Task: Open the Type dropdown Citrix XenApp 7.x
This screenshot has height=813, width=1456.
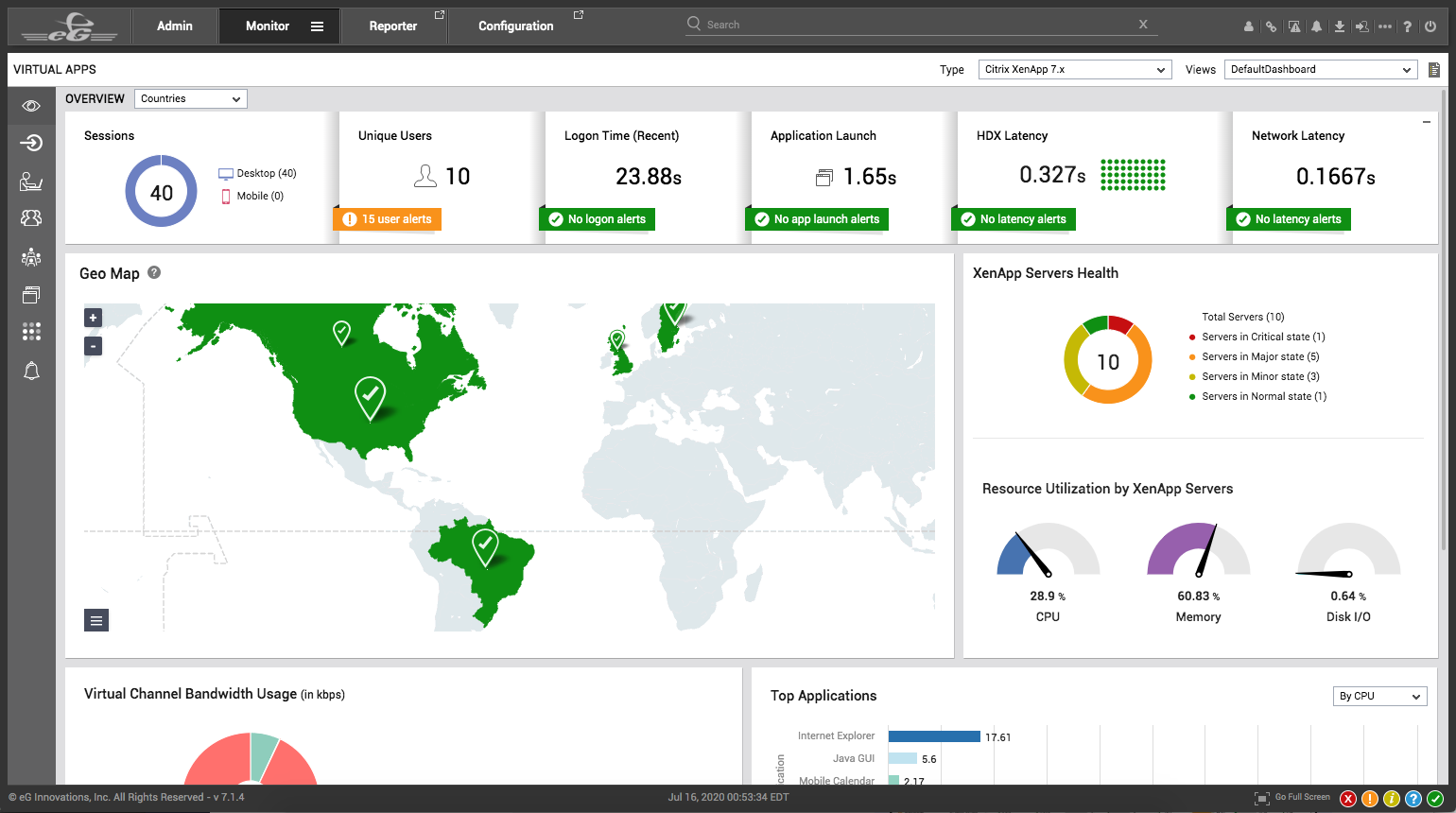Action: tap(1075, 70)
